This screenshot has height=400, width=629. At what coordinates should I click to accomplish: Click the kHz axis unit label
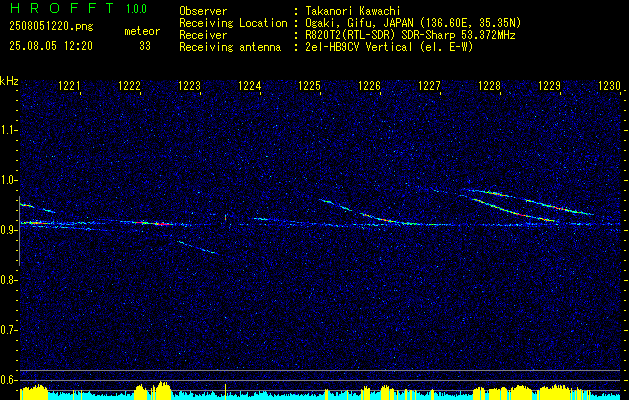click(9, 81)
